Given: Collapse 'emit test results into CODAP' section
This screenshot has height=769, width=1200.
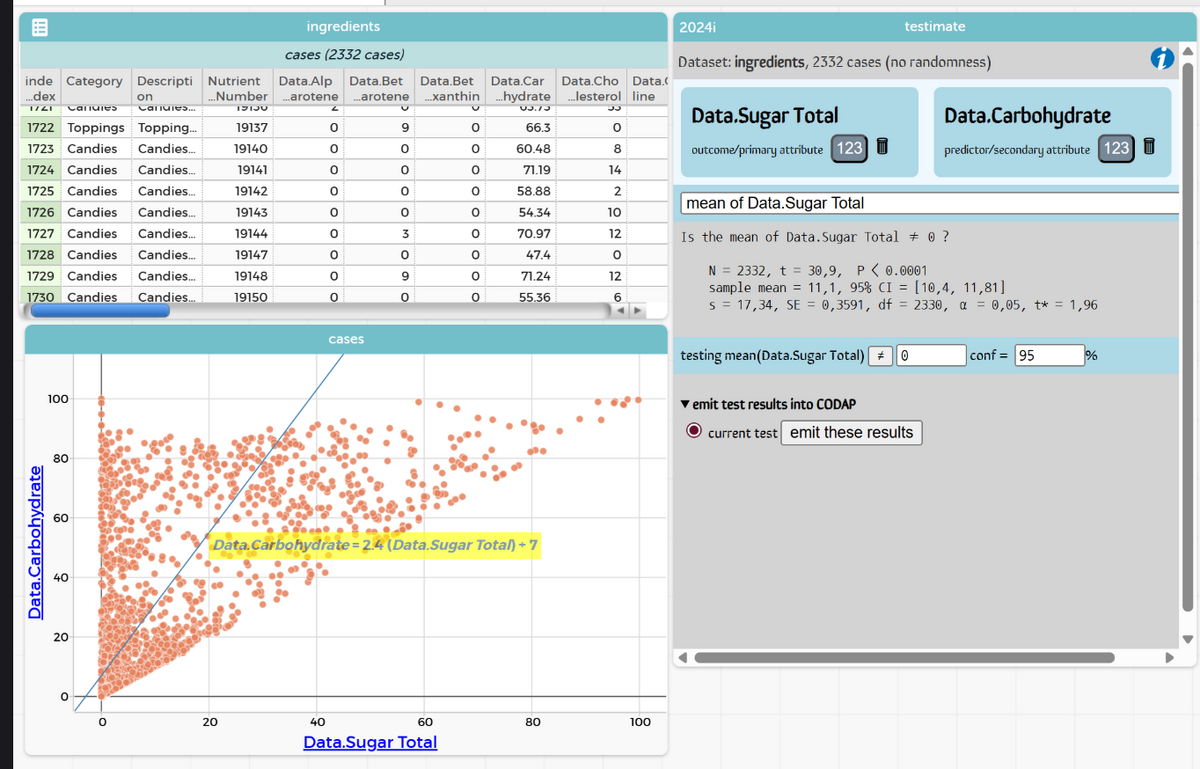Looking at the screenshot, I should click(x=684, y=405).
